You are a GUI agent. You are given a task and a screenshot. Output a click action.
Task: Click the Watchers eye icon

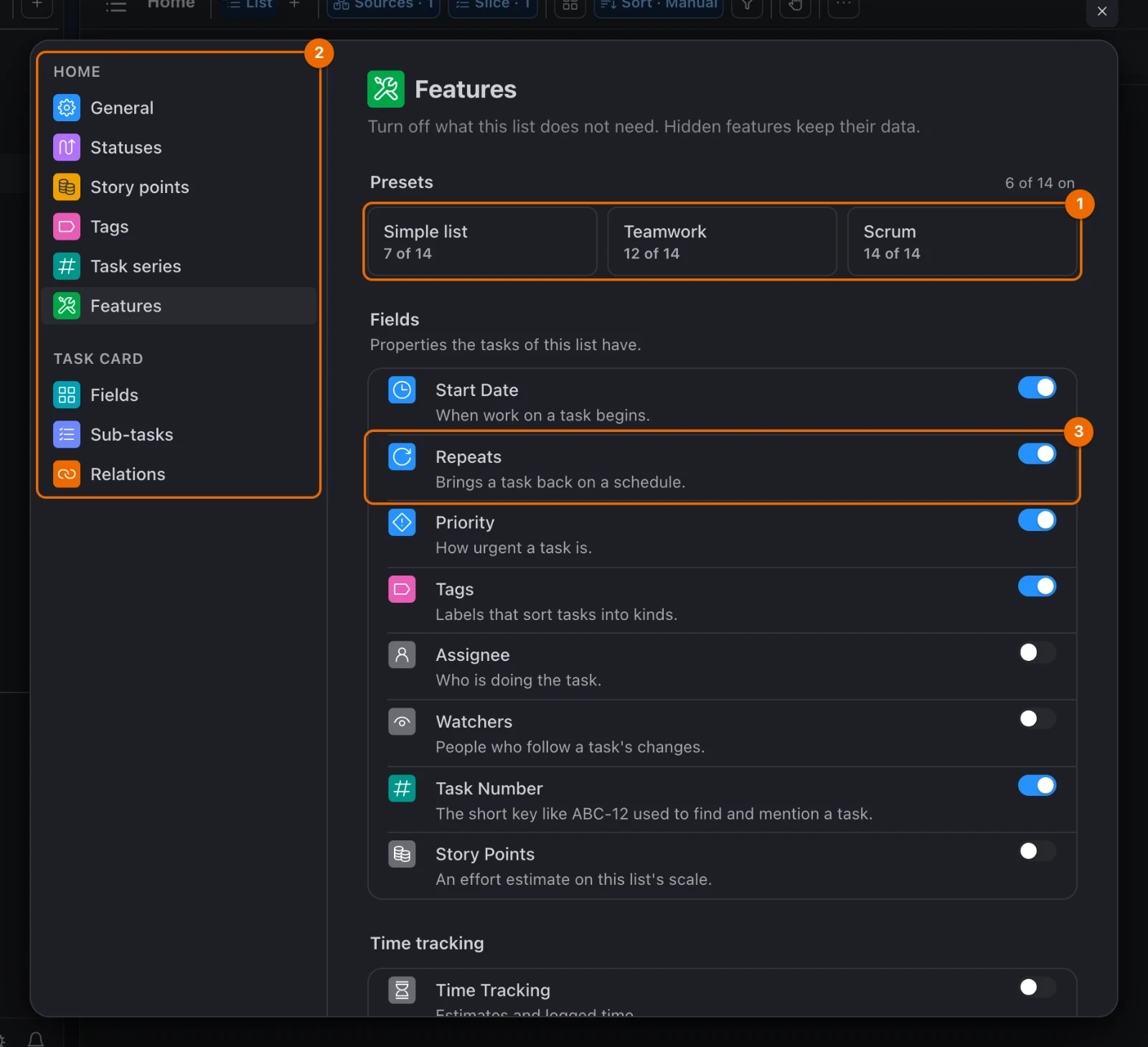[402, 721]
